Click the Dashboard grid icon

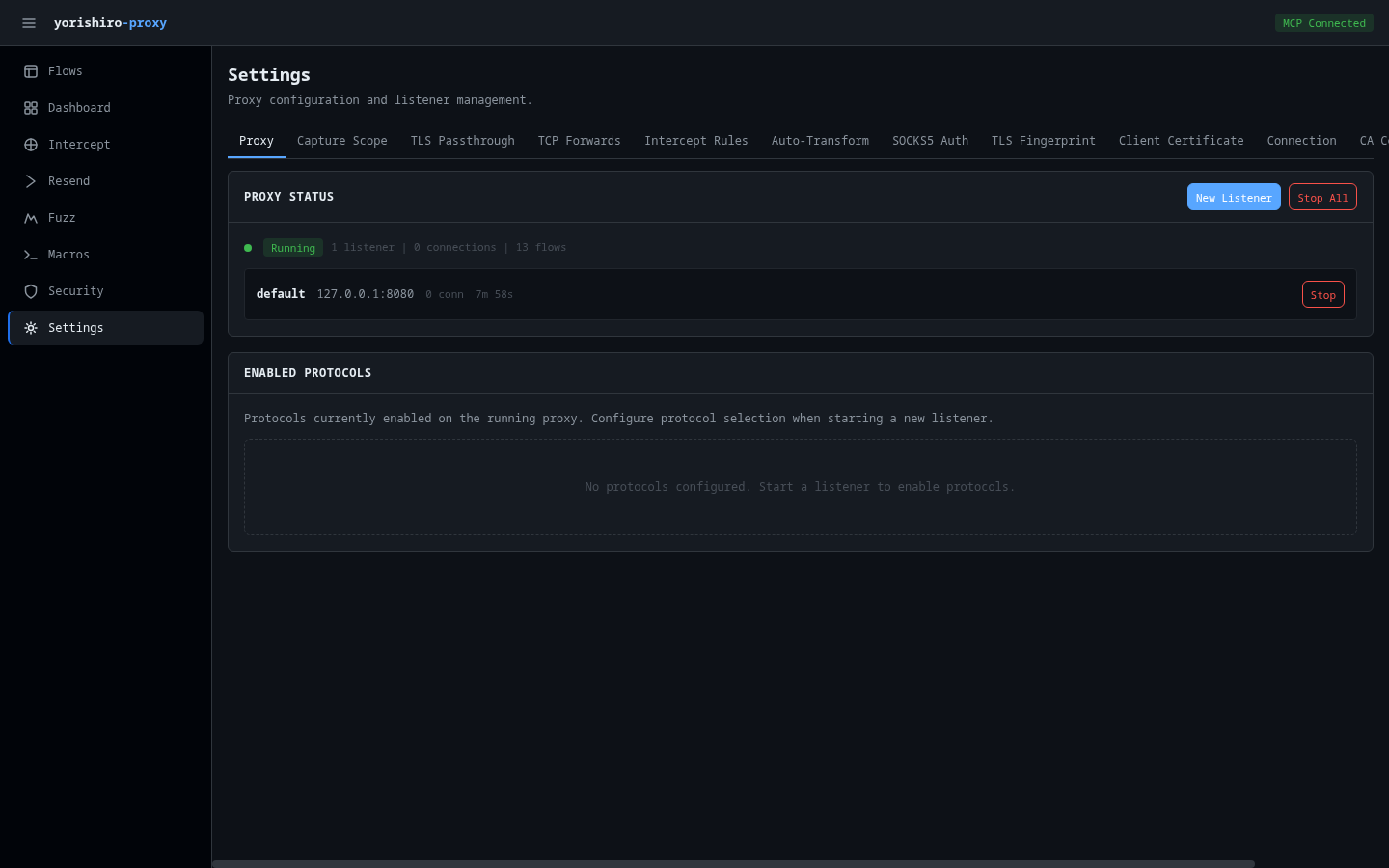31,108
